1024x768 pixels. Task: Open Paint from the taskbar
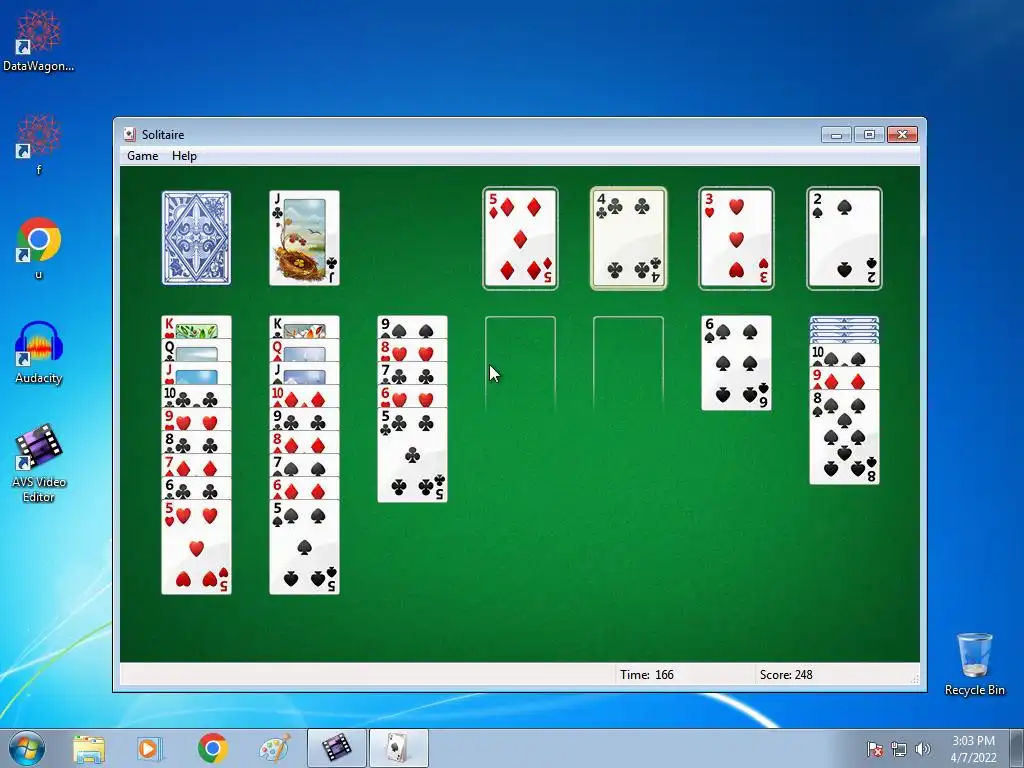pyautogui.click(x=274, y=748)
